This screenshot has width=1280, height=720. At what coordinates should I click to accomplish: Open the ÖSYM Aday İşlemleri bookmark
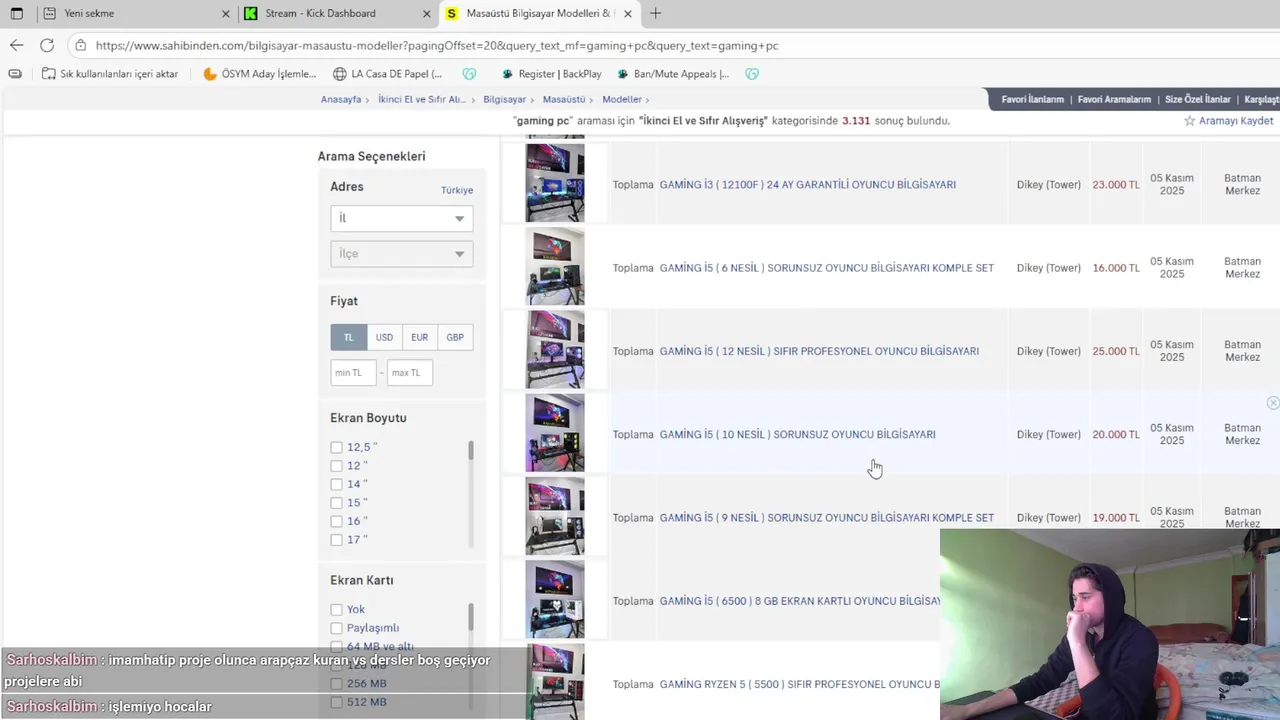260,74
